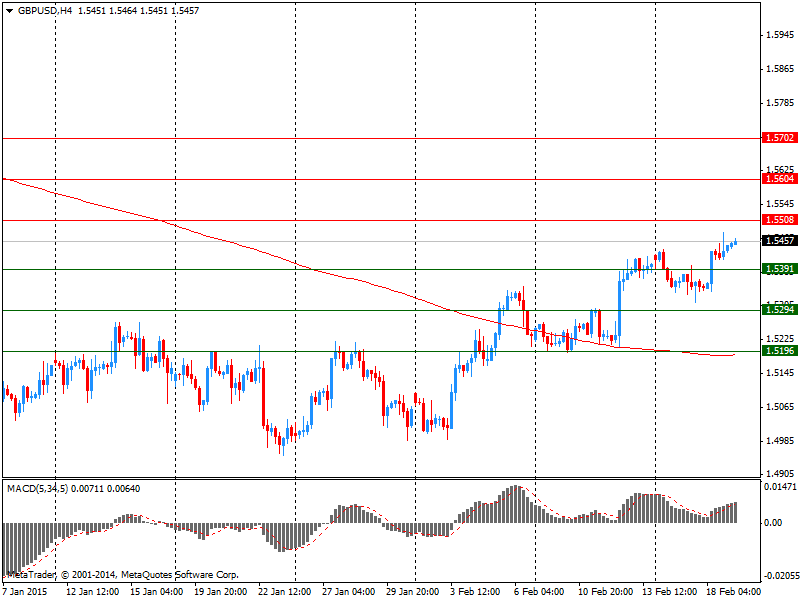Click the 15 Jan 04:00 time label
Image resolution: width=800 pixels, height=600 pixels.
click(x=157, y=592)
